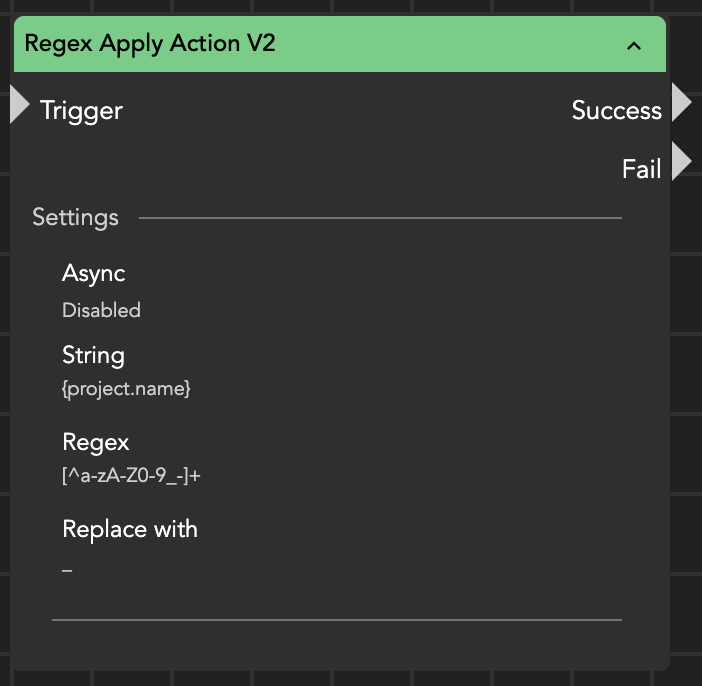The image size is (702, 686).
Task: Click the Replace with label
Action: 130,529
